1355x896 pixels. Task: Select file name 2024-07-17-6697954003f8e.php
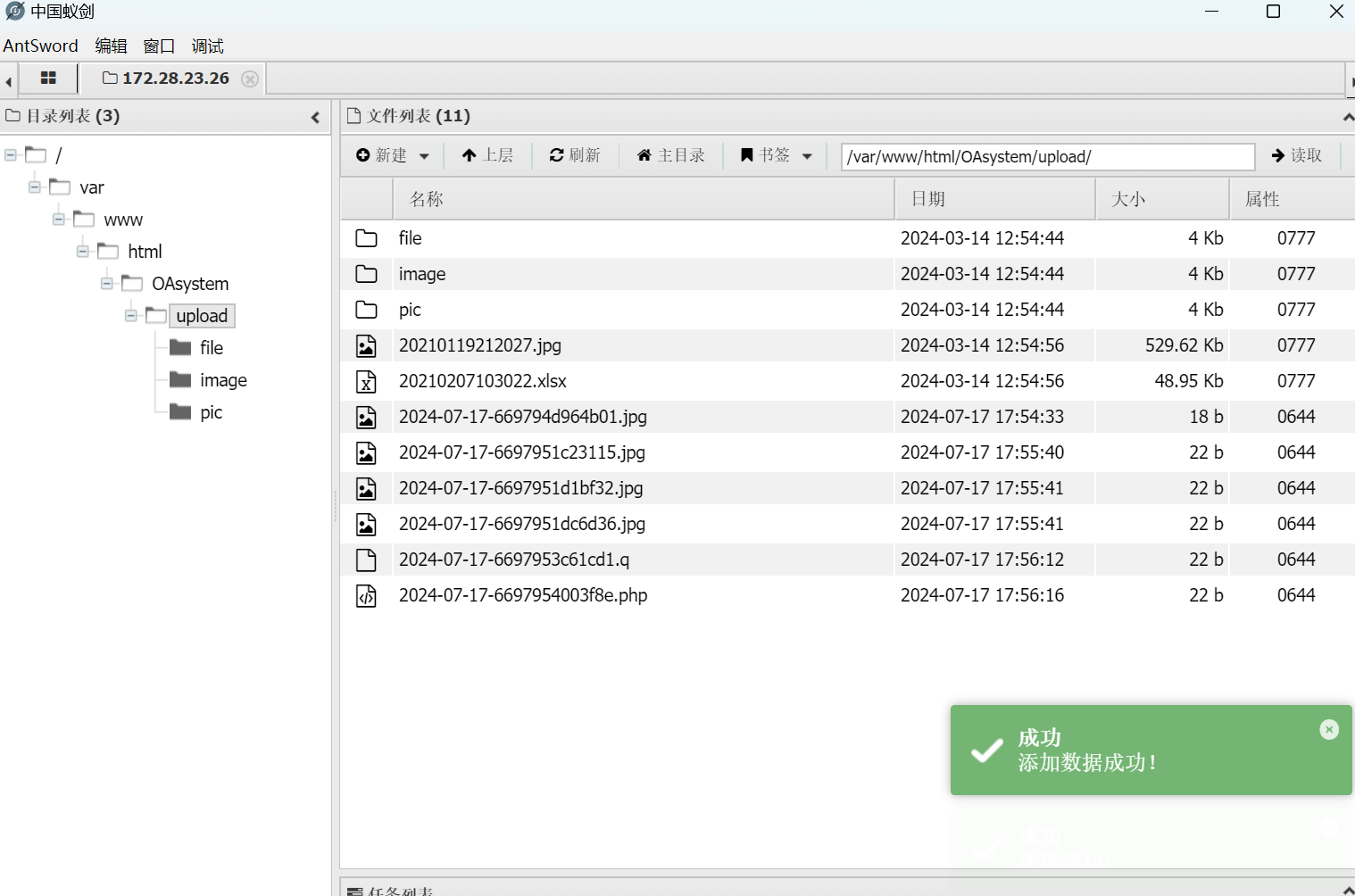pos(523,595)
